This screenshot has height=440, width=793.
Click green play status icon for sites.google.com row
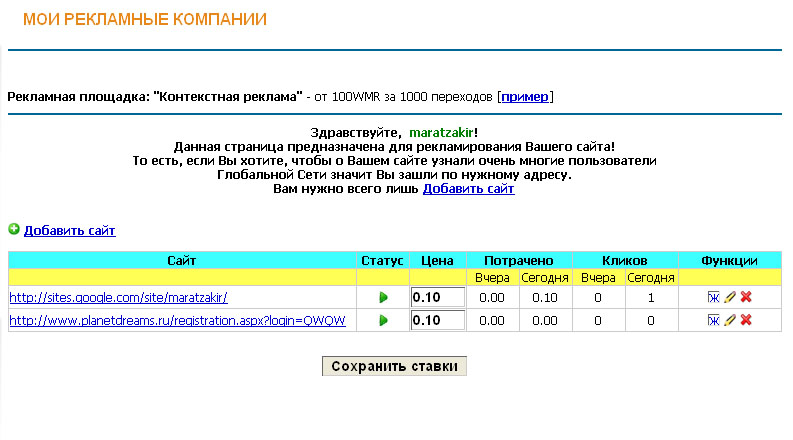[383, 297]
